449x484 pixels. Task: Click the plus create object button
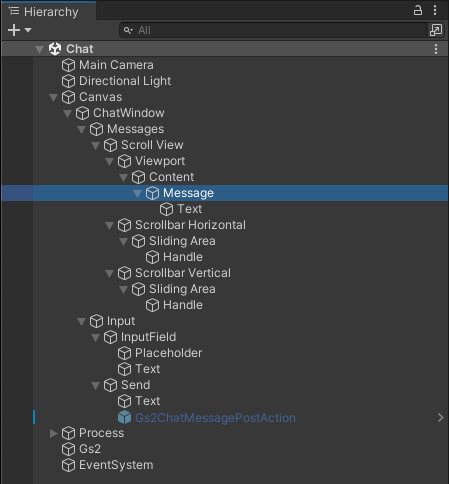click(14, 30)
